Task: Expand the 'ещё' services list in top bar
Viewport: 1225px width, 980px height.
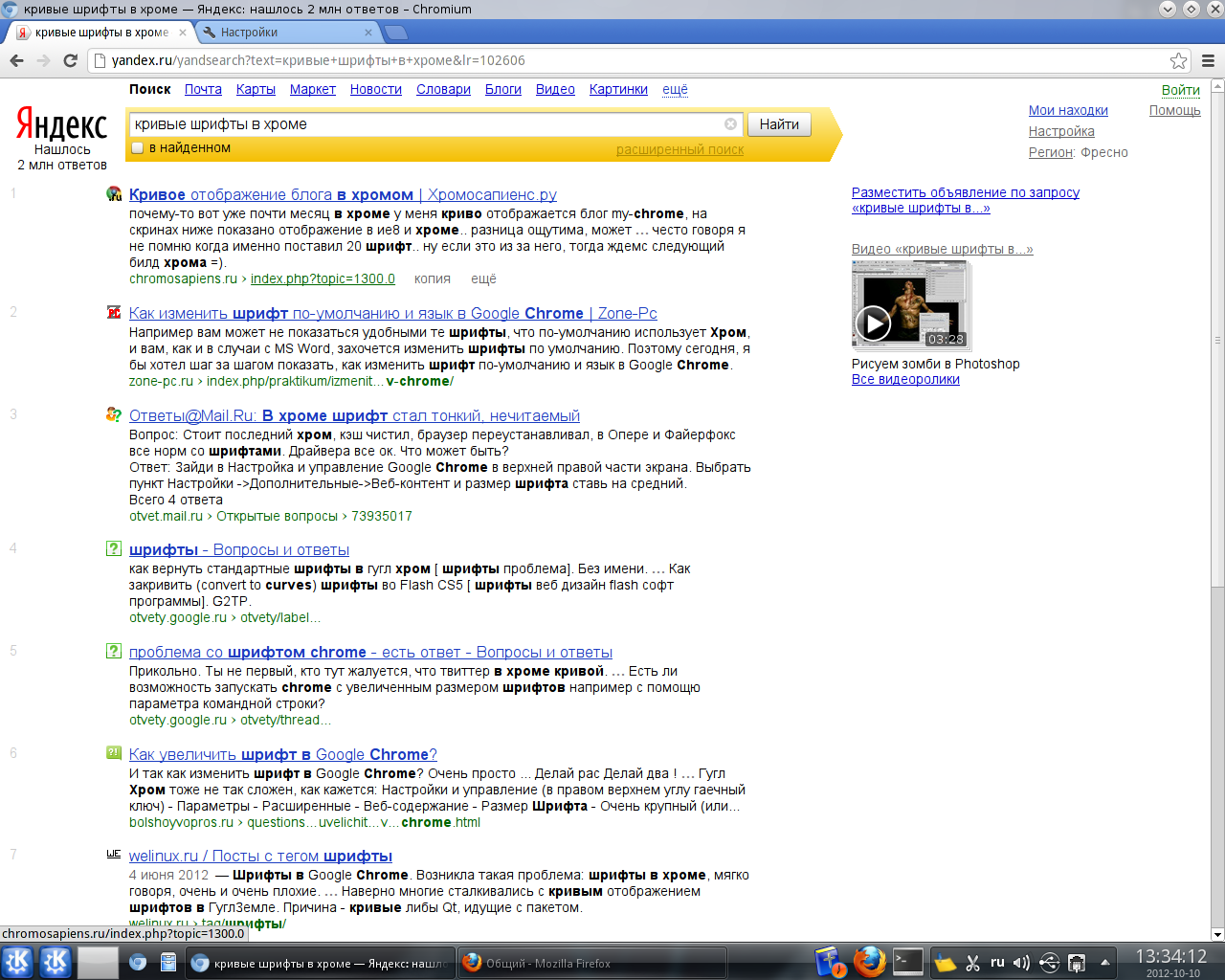Action: click(x=675, y=89)
